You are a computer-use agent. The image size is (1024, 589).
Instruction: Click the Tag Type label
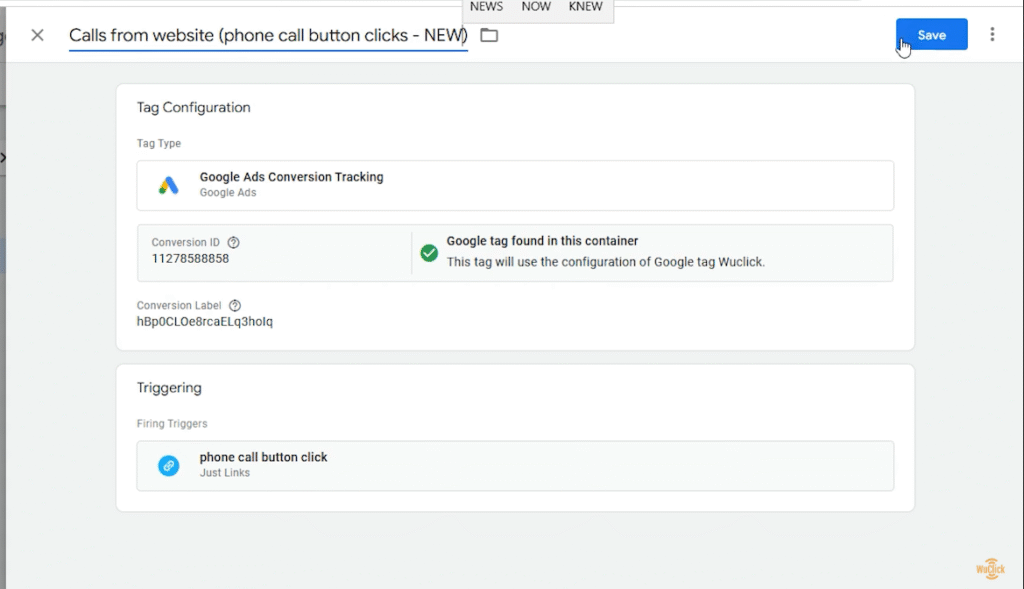pyautogui.click(x=159, y=144)
